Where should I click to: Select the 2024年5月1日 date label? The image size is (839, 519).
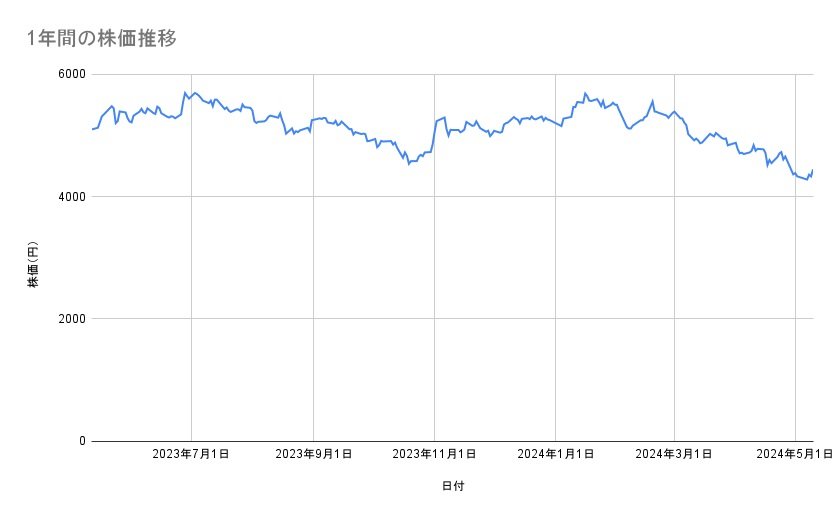(795, 455)
